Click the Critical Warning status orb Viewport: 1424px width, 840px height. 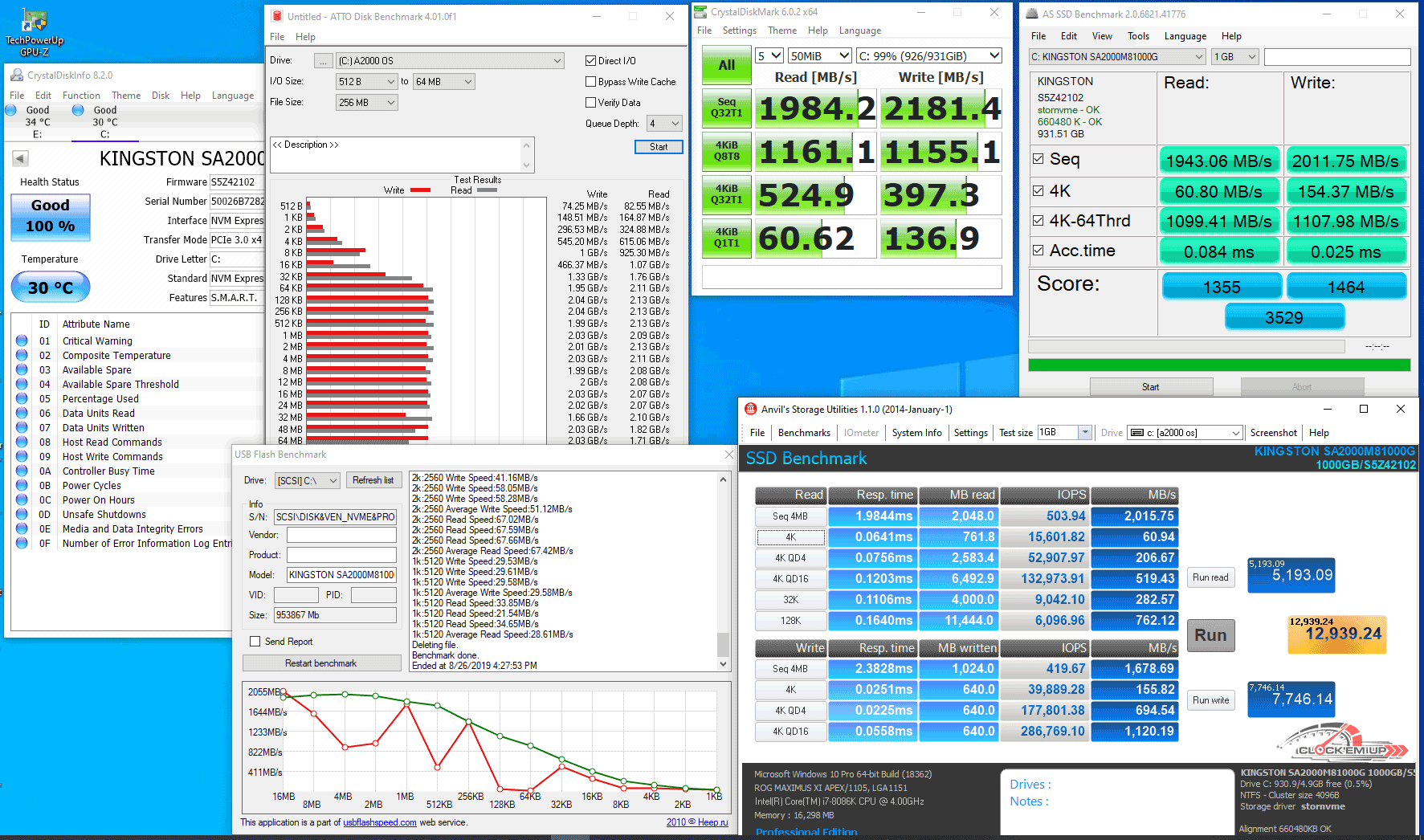(22, 340)
